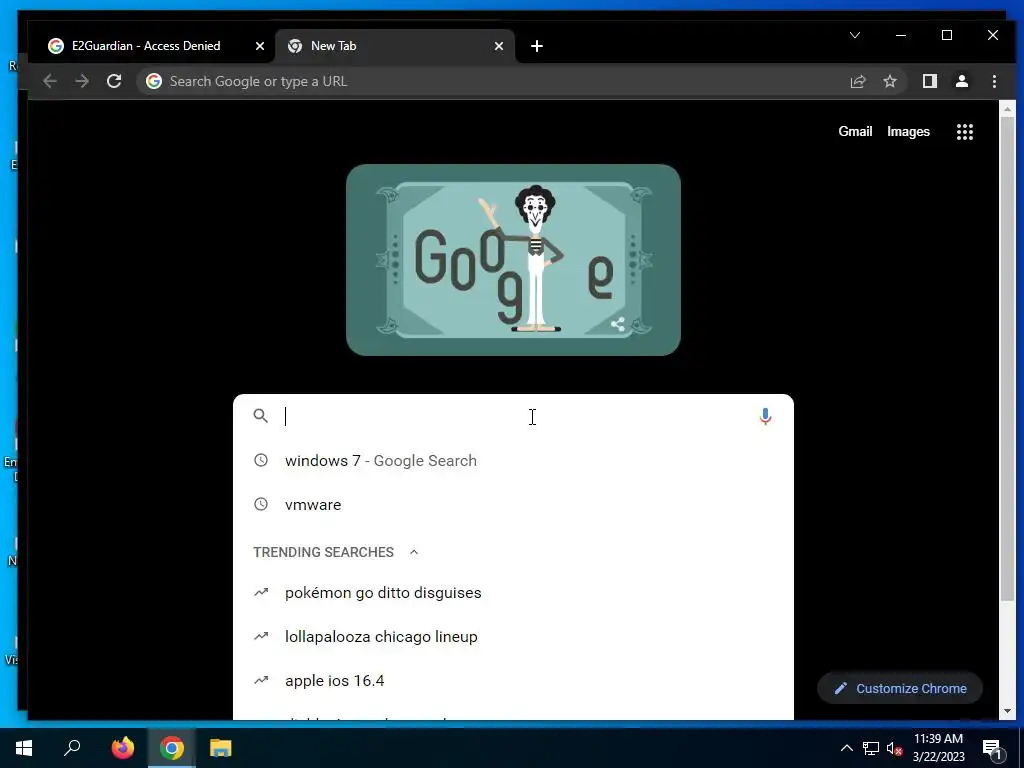The width and height of the screenshot is (1024, 768).
Task: Start voice search with microphone icon
Action: (765, 416)
